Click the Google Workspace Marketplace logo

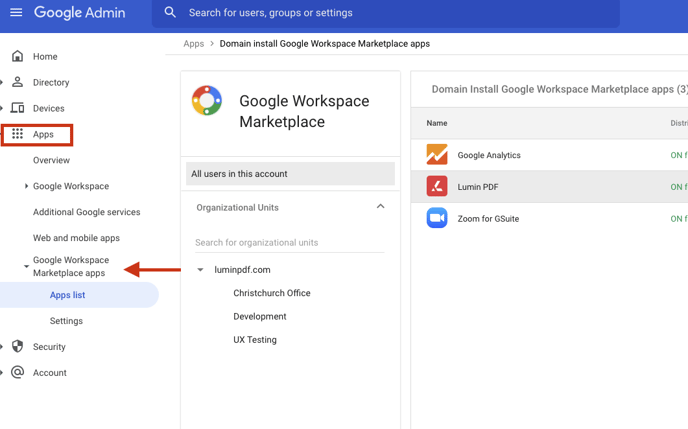point(207,100)
